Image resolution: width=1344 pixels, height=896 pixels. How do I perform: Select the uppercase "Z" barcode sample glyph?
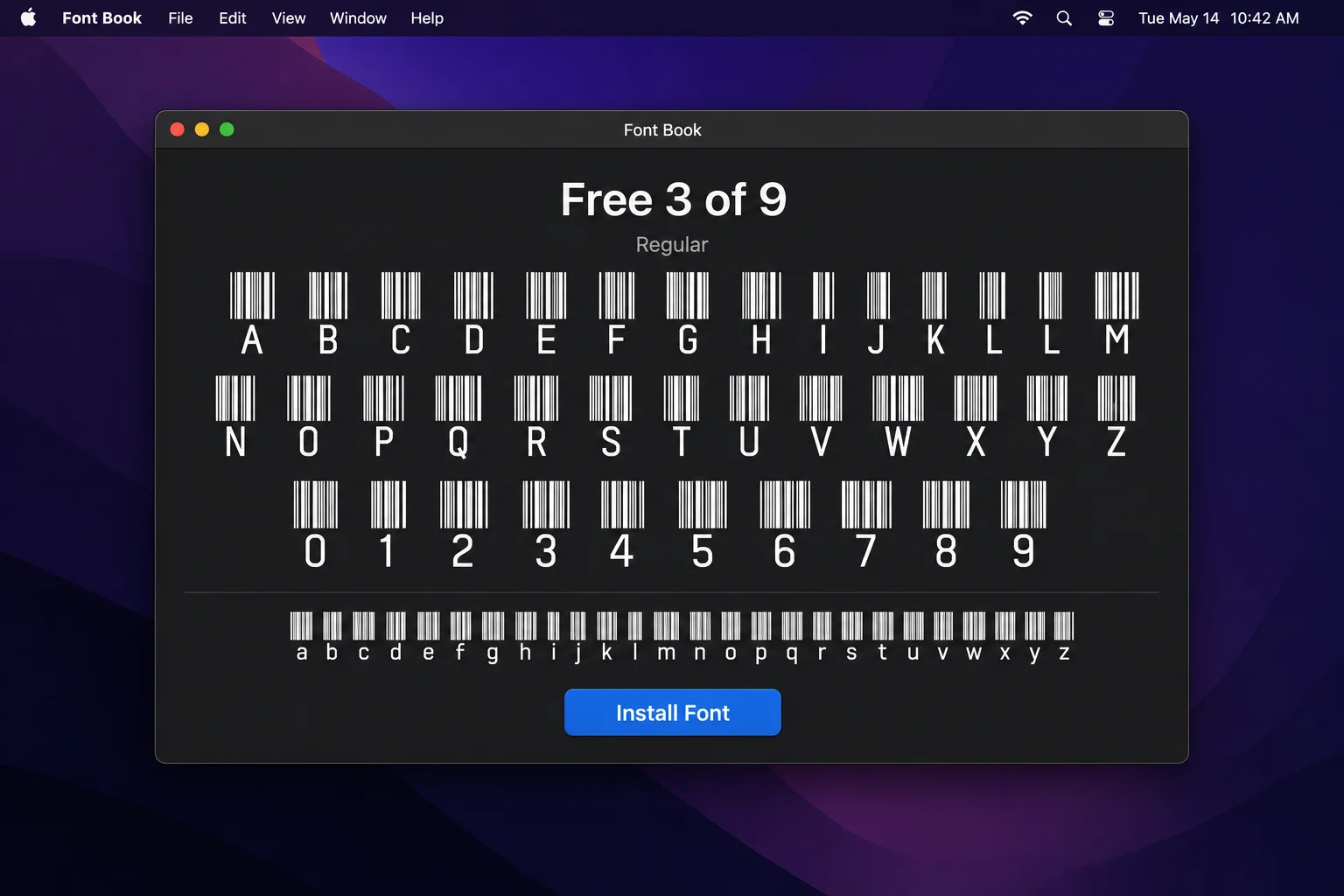point(1116,416)
